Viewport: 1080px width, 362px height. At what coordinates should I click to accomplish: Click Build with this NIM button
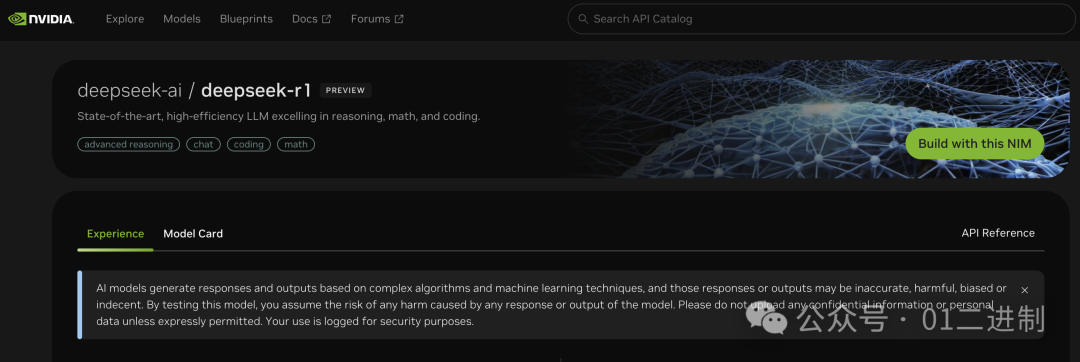pyautogui.click(x=975, y=144)
